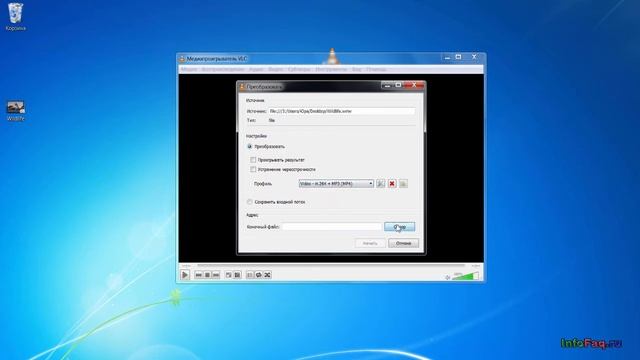
Task: Select the Преобразовать radio option
Action: pos(266,147)
